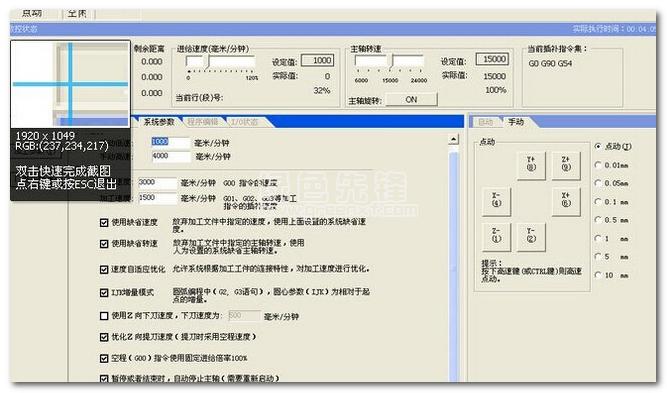Image resolution: width=667 pixels, height=393 pixels.
Task: Switch to the 手动 mode tab
Action: pos(516,122)
